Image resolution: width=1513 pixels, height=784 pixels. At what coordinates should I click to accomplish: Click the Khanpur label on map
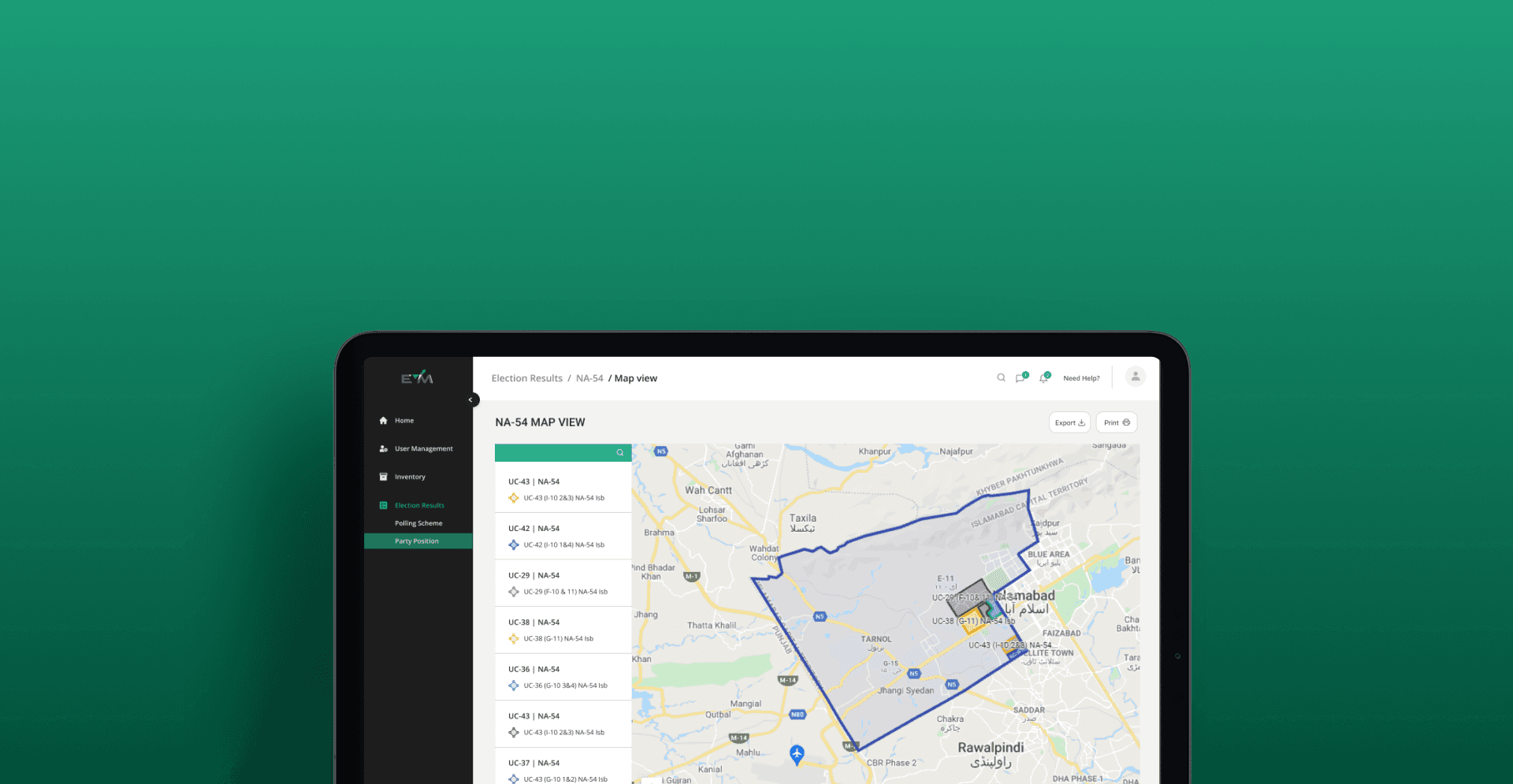click(875, 452)
